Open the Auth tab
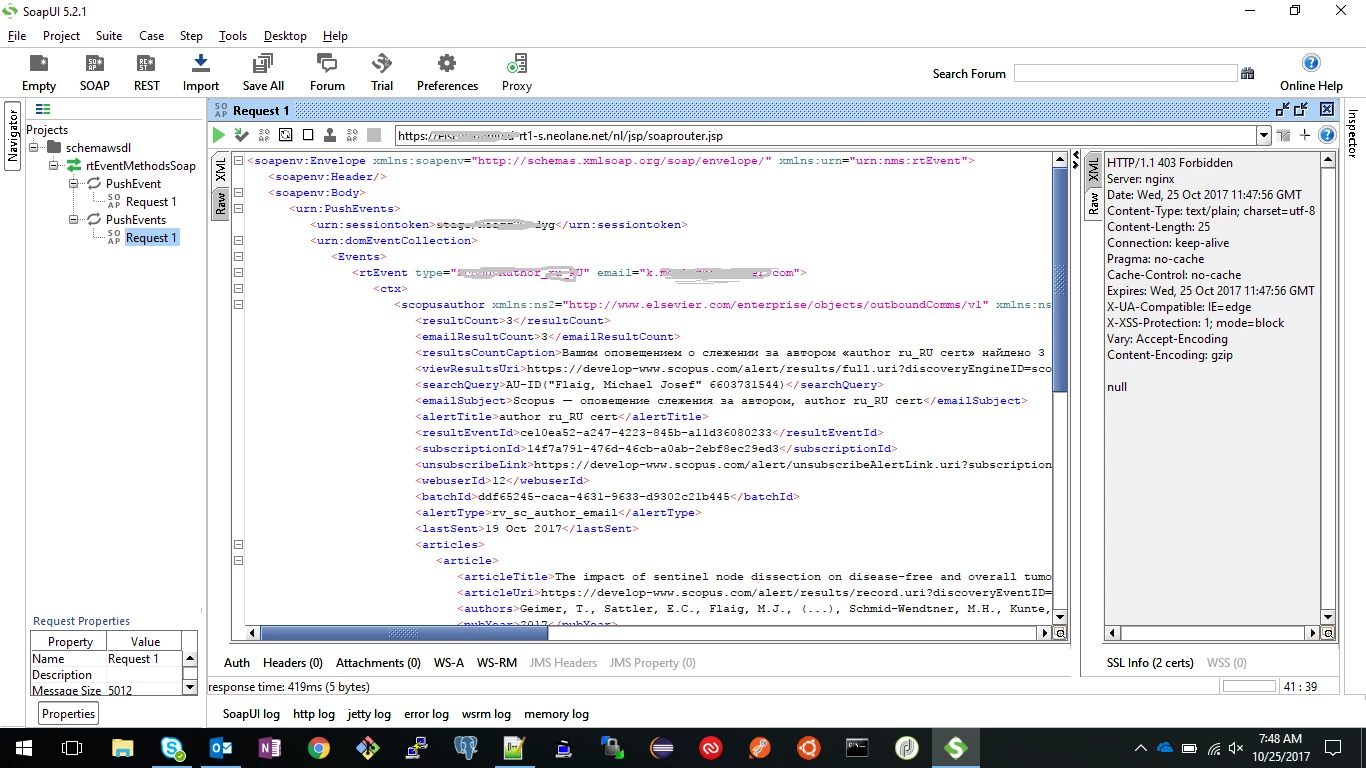The image size is (1366, 768). [x=237, y=663]
